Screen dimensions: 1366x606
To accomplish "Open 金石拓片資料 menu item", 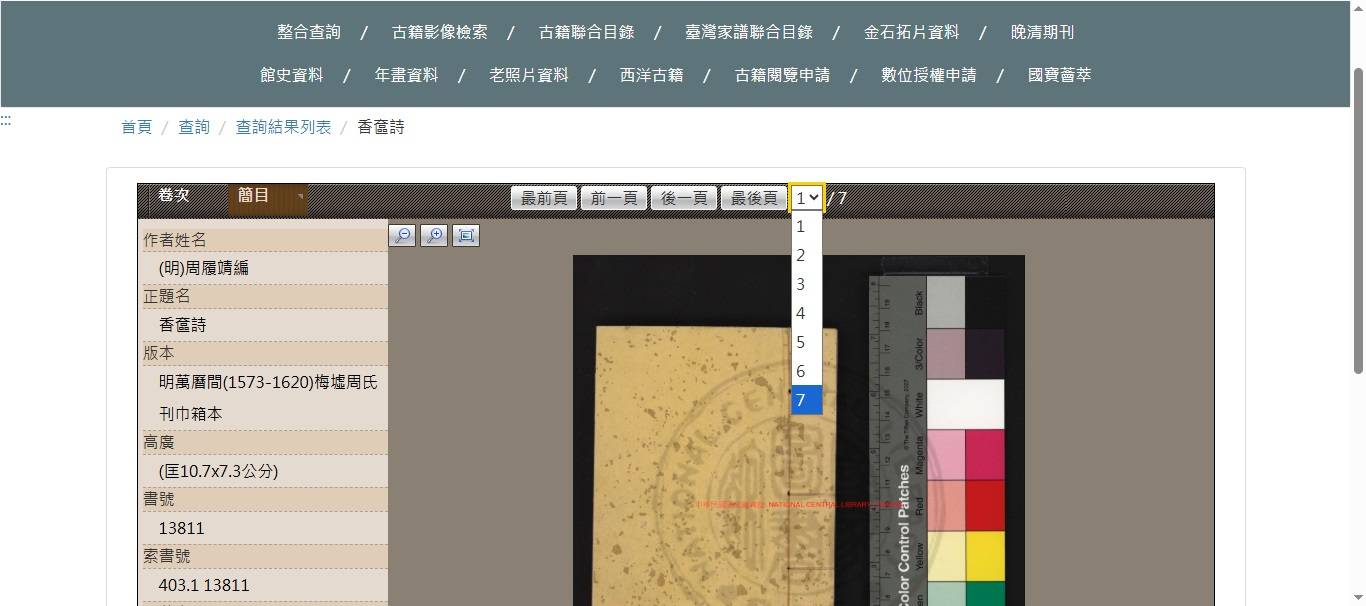I will [x=911, y=32].
